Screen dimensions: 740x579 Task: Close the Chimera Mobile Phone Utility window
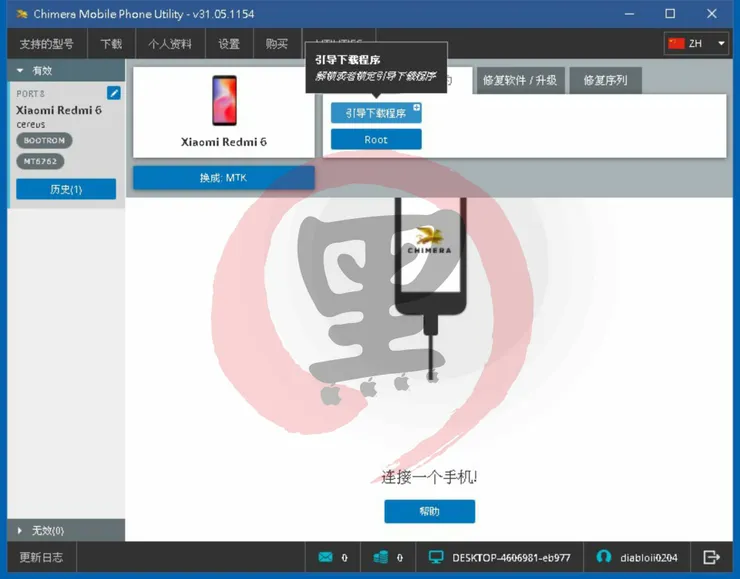click(712, 14)
